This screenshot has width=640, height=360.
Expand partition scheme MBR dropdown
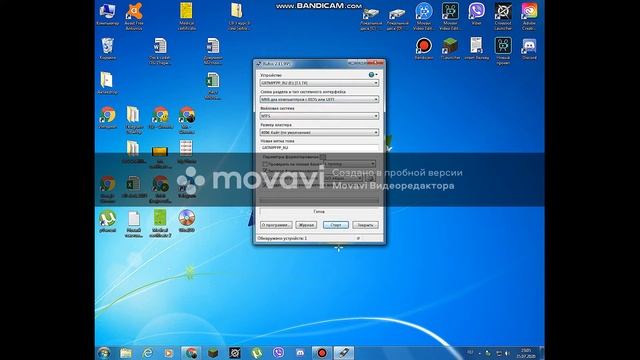click(319, 99)
